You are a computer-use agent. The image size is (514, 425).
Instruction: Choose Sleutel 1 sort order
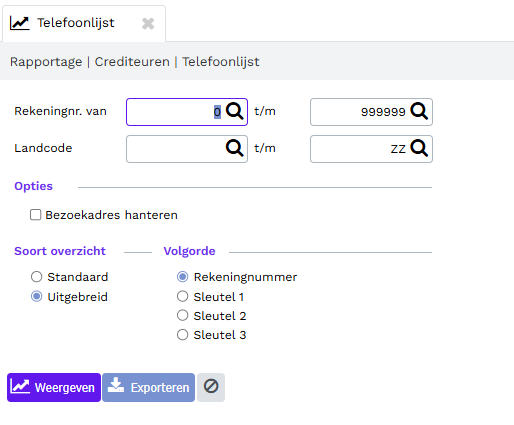[x=182, y=296]
